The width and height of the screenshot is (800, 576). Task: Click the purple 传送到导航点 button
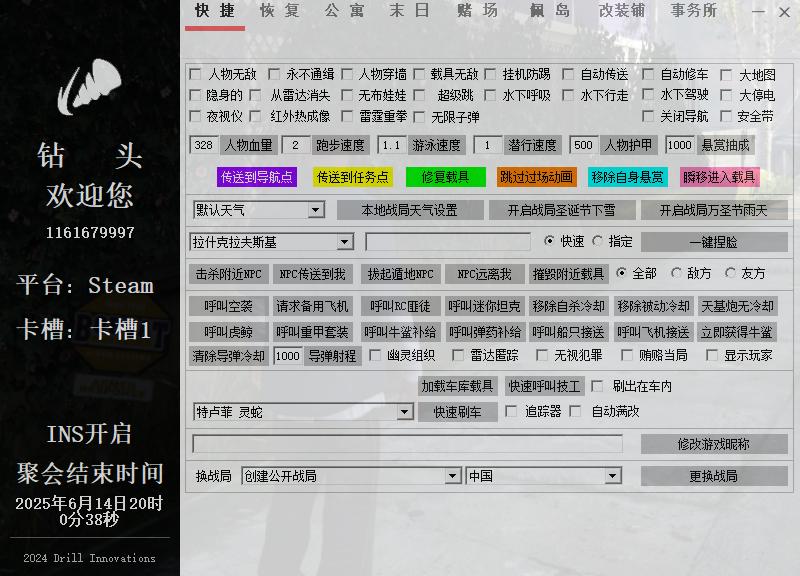click(x=257, y=177)
